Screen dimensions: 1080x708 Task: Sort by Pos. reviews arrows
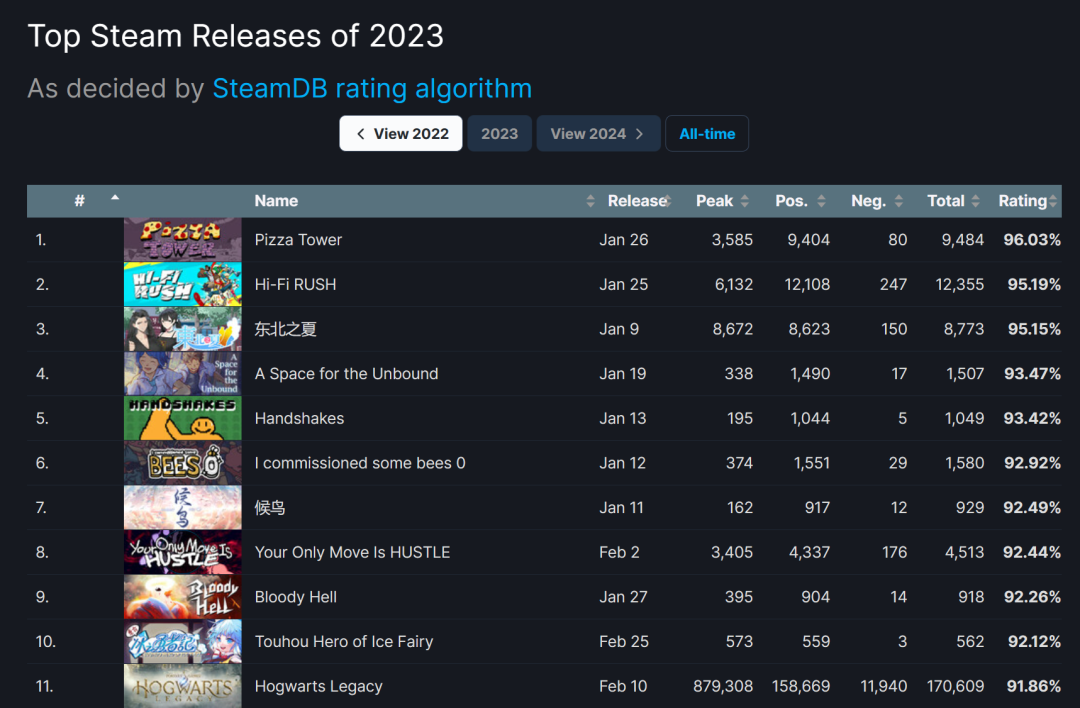(821, 201)
